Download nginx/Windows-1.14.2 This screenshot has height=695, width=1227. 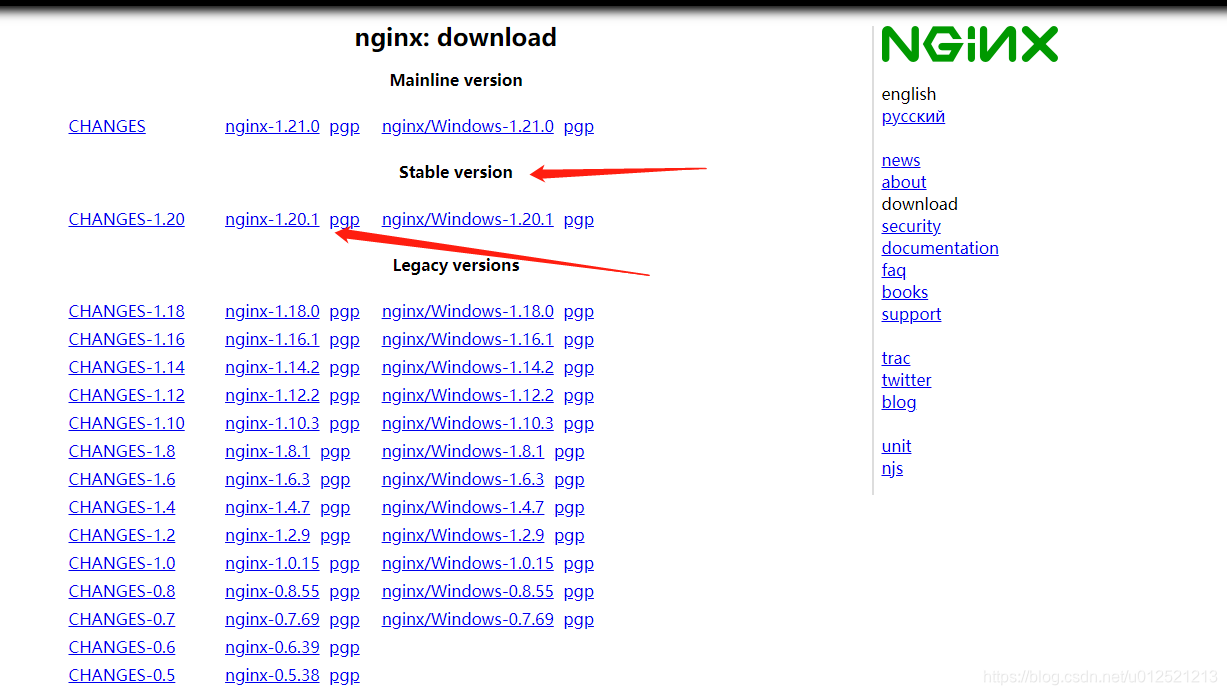pyautogui.click(x=468, y=368)
